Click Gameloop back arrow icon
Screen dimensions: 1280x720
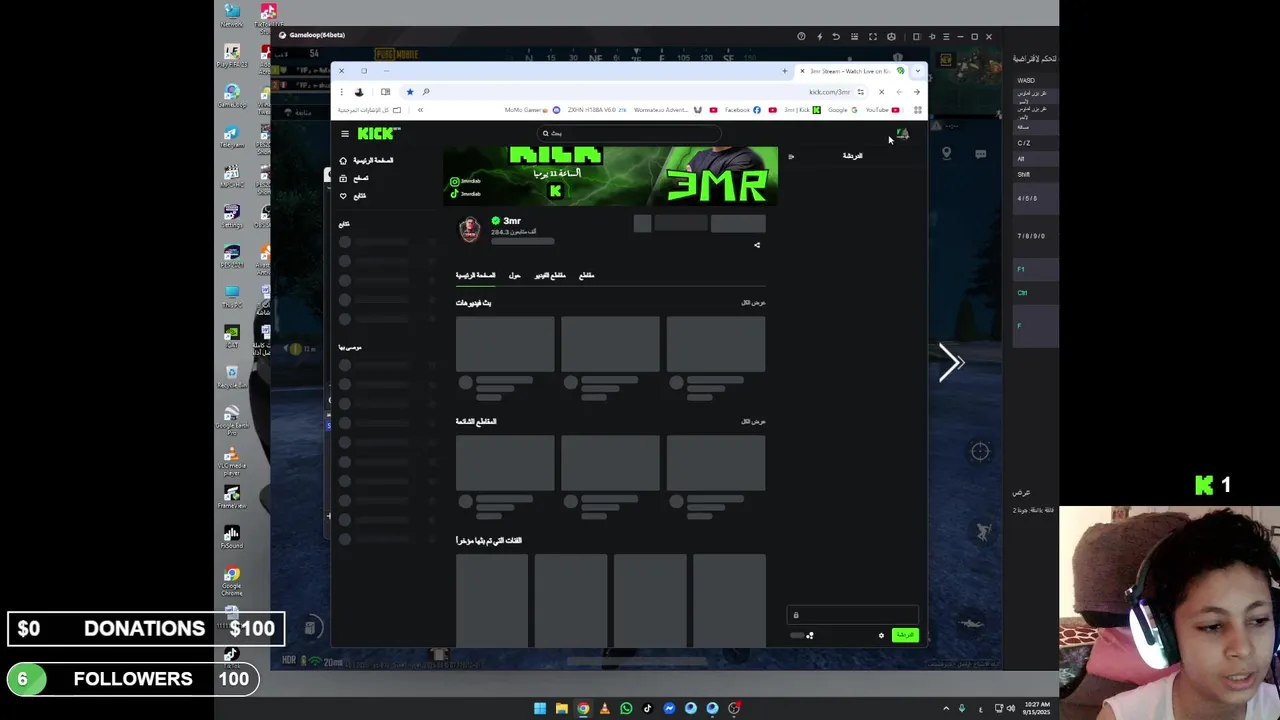tap(836, 37)
